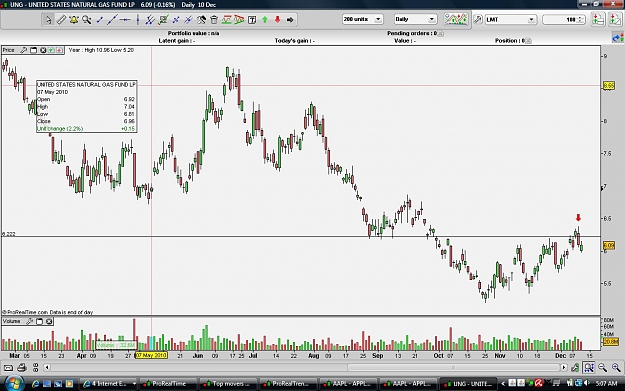Click the blue arrow trading panel toggle
This screenshot has width=625, height=391.
click(x=618, y=38)
